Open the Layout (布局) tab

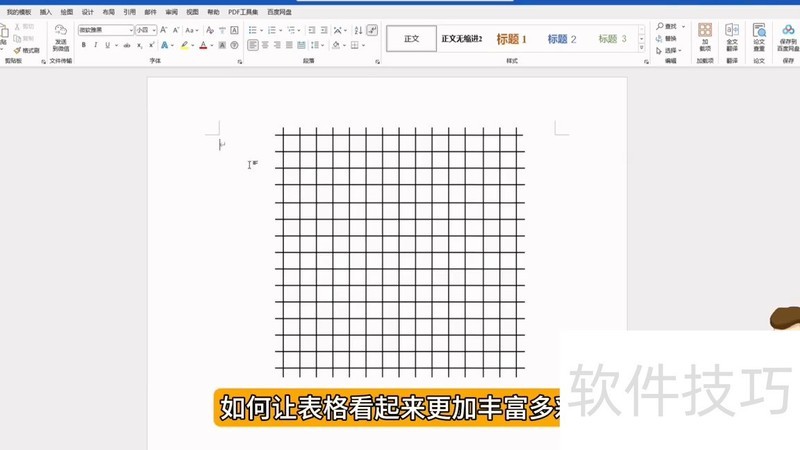coord(108,12)
